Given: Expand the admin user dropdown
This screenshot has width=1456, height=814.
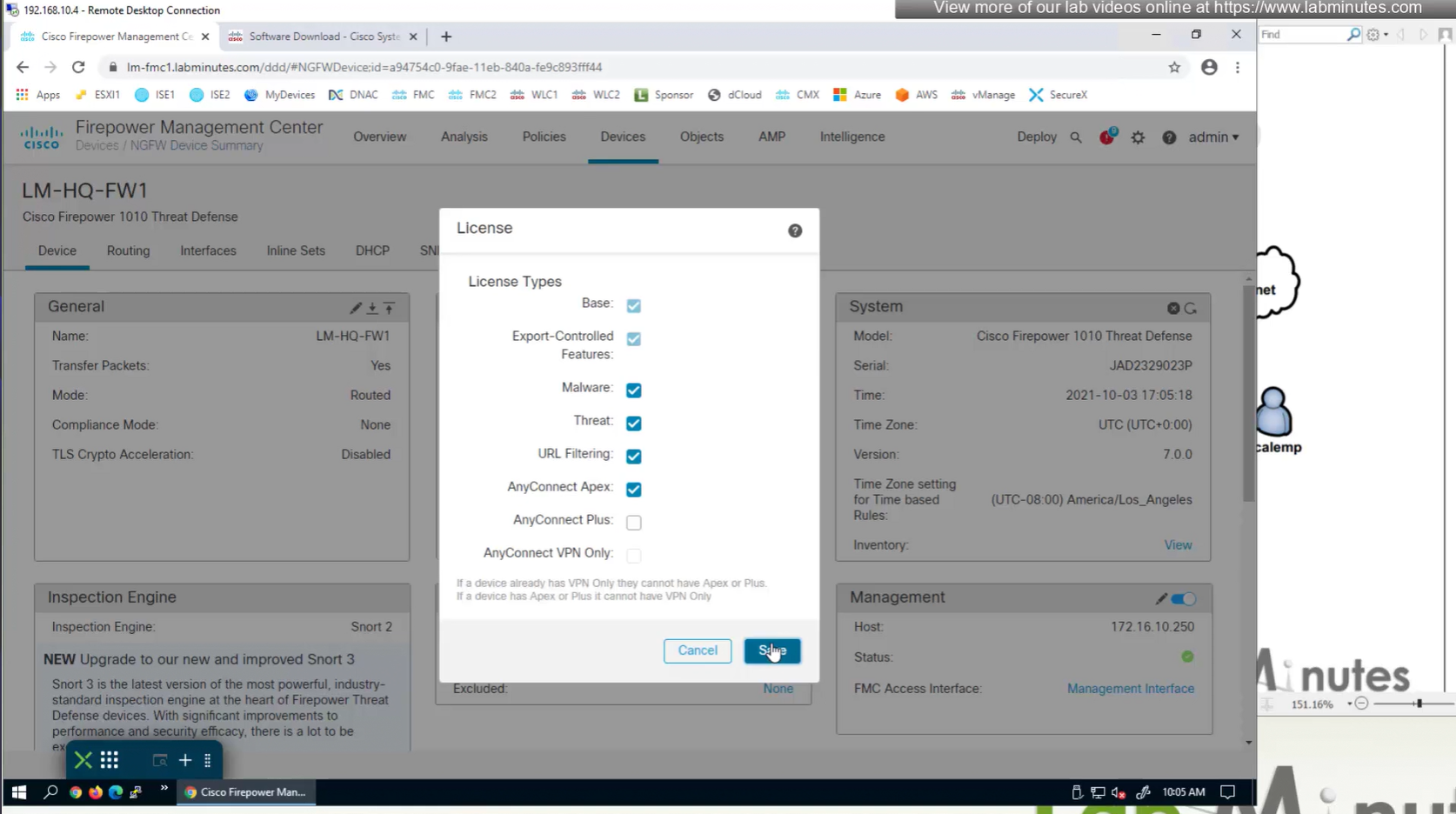Looking at the screenshot, I should pyautogui.click(x=1213, y=137).
